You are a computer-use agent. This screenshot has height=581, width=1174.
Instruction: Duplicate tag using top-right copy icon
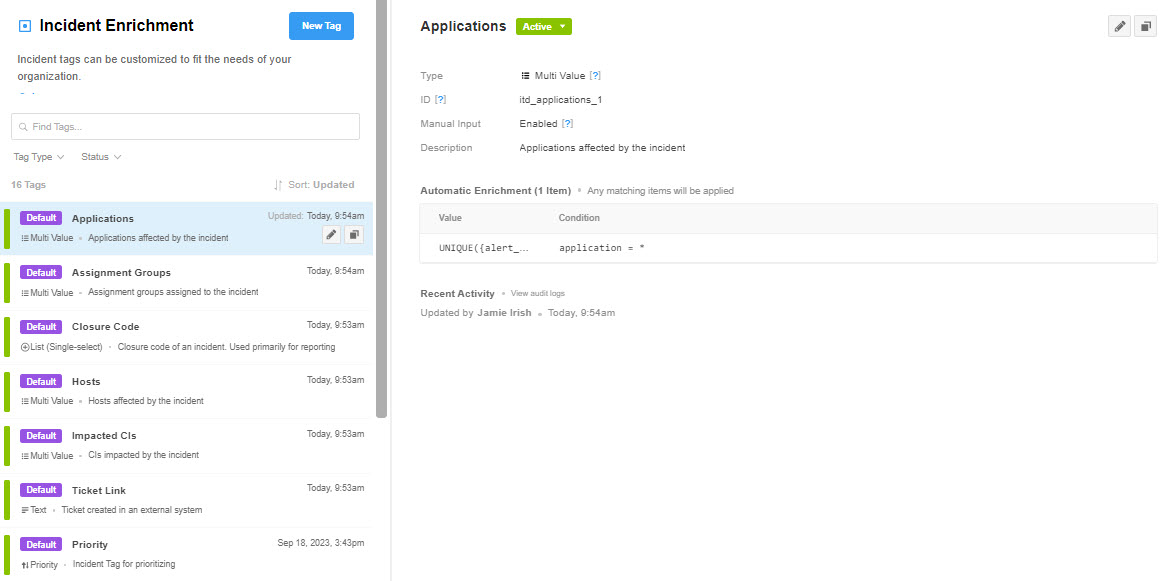pyautogui.click(x=1145, y=27)
